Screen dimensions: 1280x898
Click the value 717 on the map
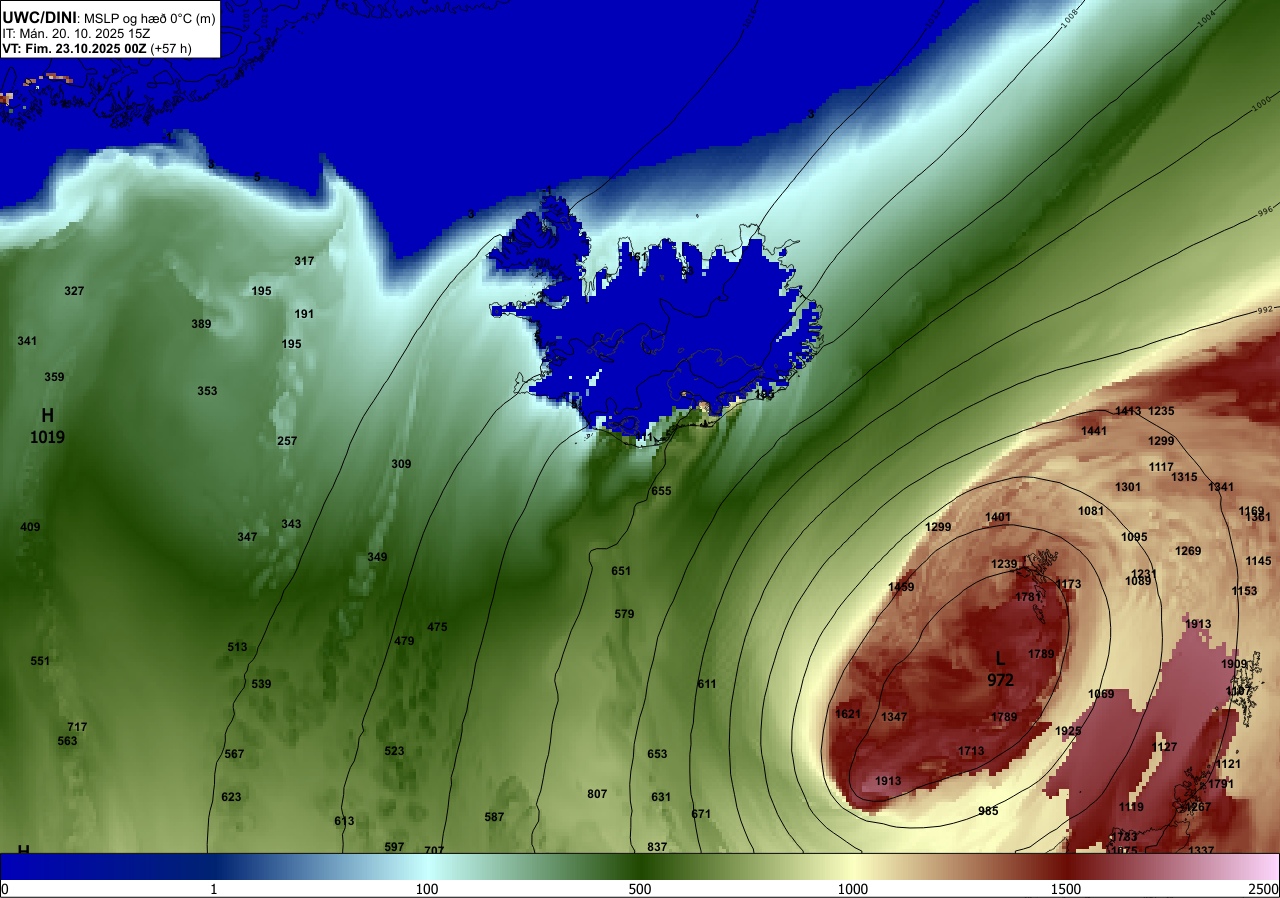[77, 727]
